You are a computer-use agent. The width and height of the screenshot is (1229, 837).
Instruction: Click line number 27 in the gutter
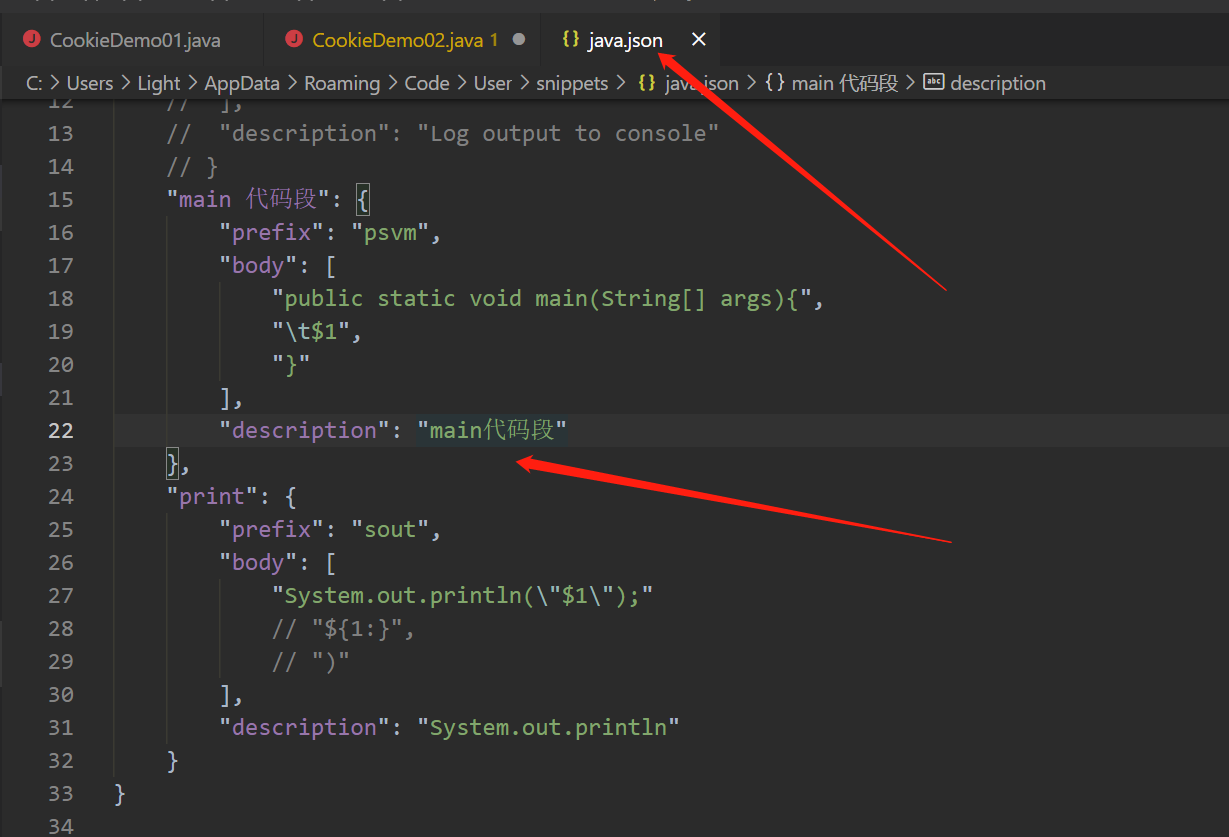tap(61, 595)
